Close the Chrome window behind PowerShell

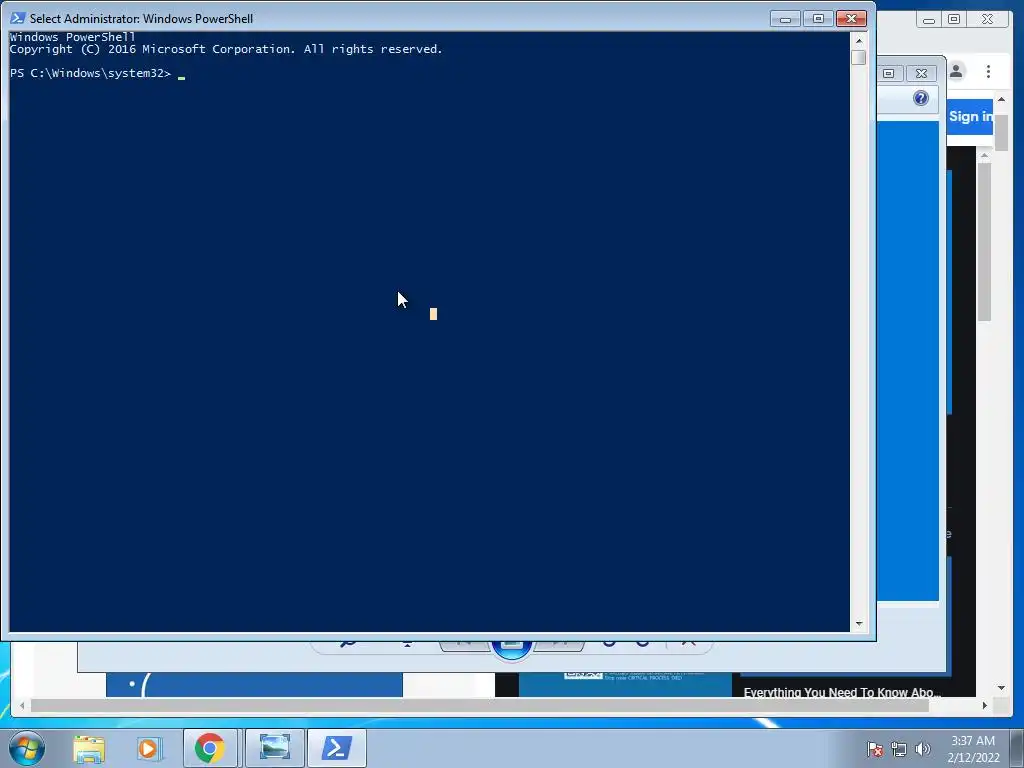coord(987,20)
